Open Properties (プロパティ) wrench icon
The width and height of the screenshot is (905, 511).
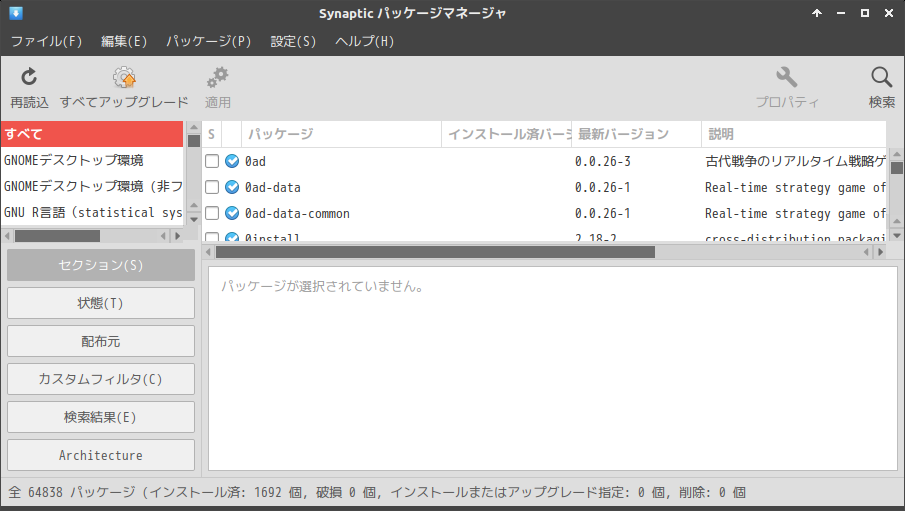tap(787, 77)
